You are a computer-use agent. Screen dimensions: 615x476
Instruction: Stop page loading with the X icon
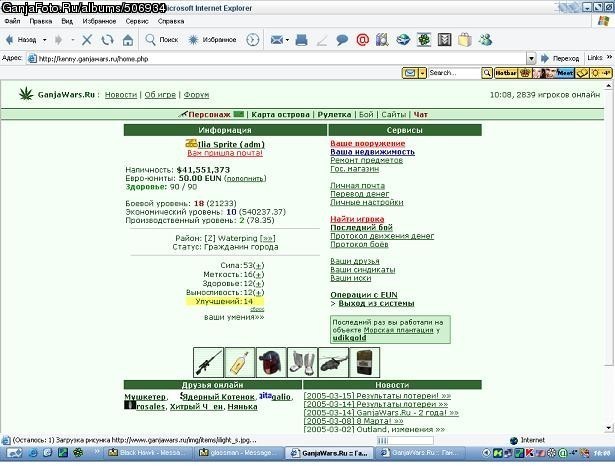[87, 40]
